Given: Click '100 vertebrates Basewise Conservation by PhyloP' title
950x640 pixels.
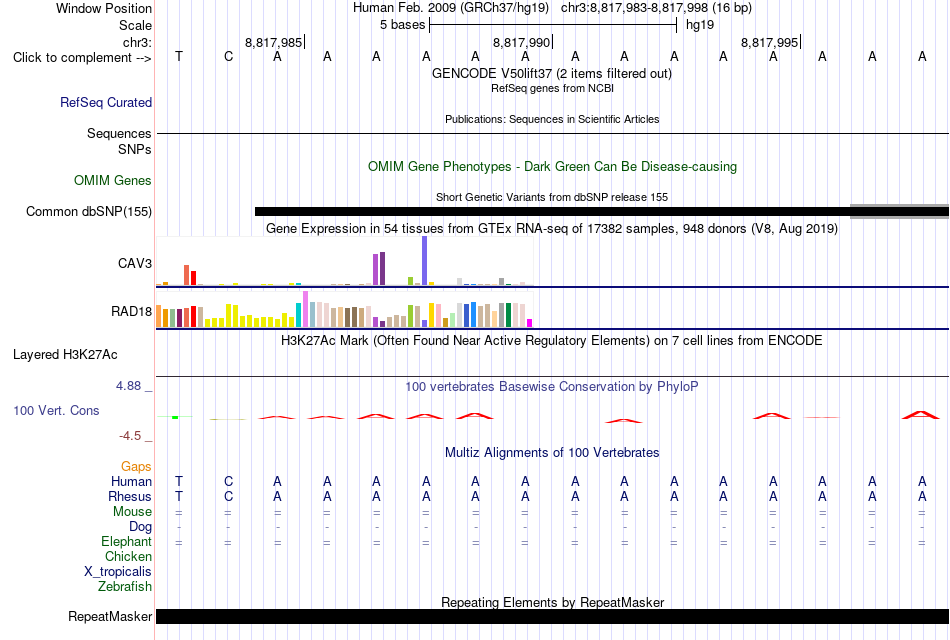Looking at the screenshot, I should pyautogui.click(x=552, y=387).
